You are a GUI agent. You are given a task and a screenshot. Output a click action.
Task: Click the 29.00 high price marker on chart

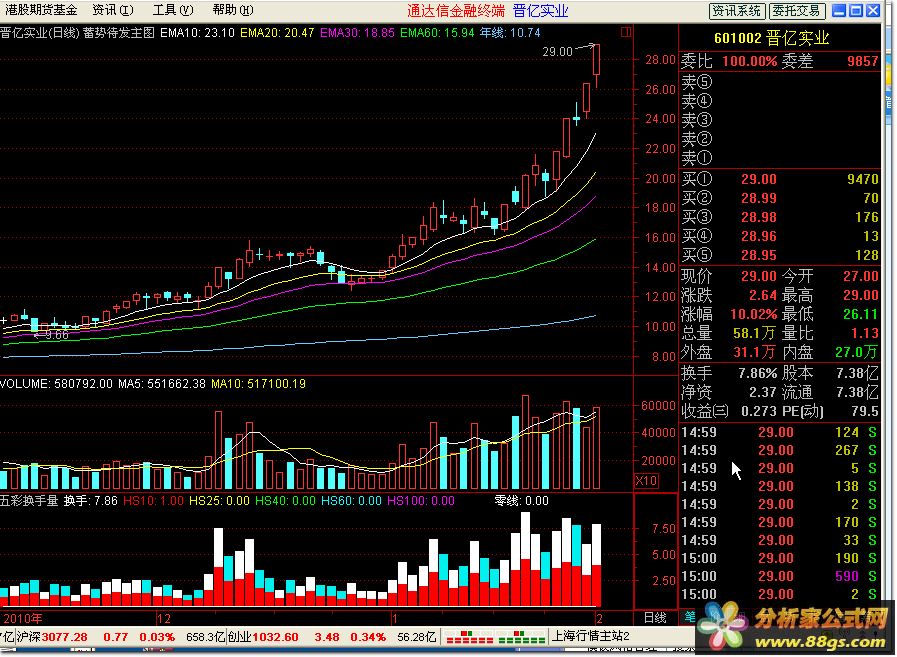[x=557, y=52]
